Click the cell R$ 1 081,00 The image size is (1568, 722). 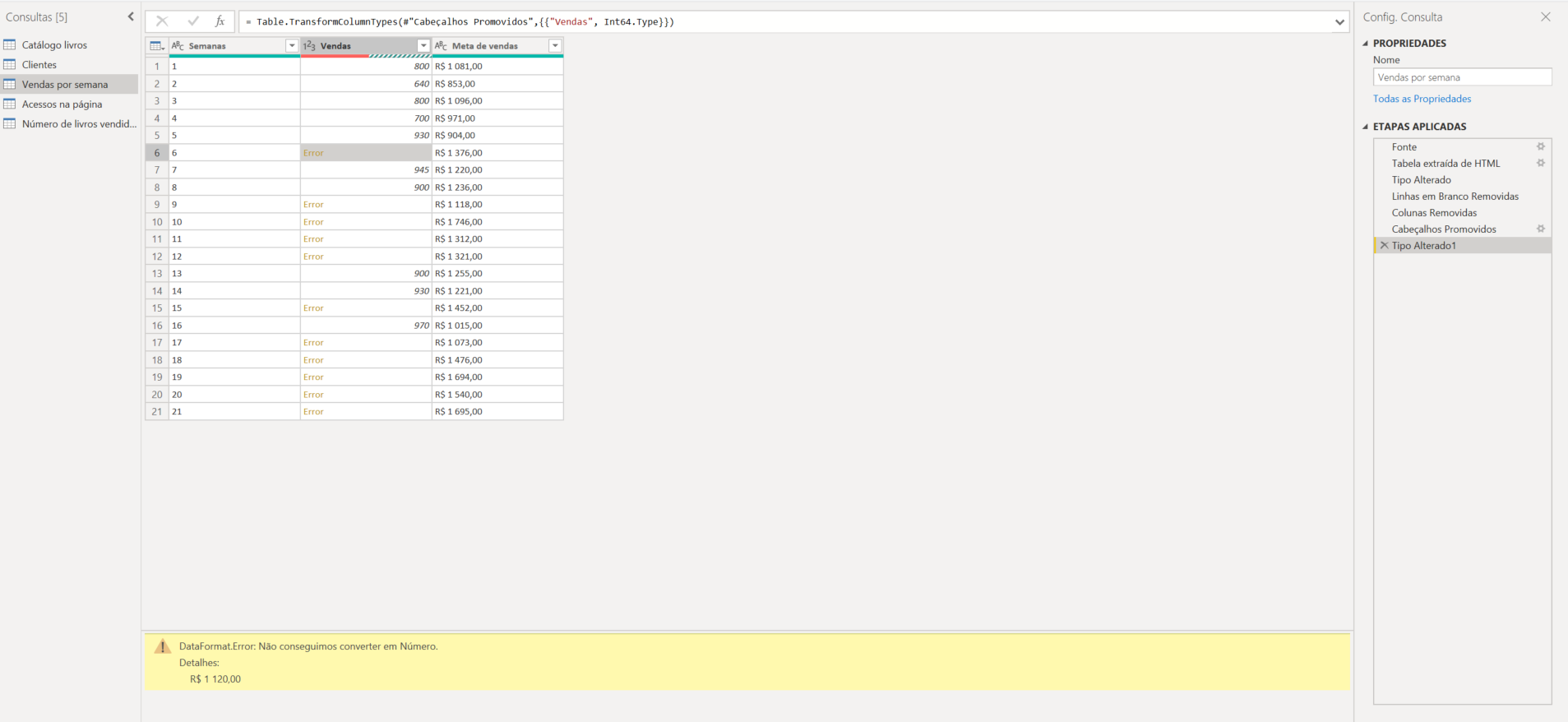point(497,67)
